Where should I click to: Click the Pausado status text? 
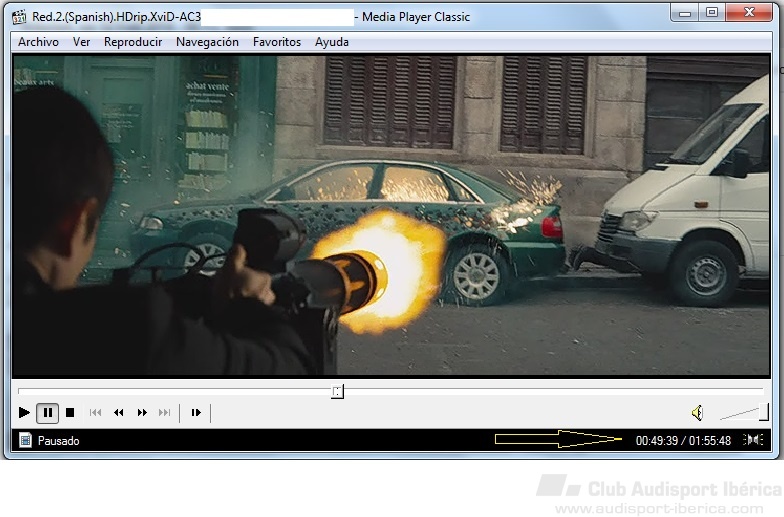click(x=58, y=441)
